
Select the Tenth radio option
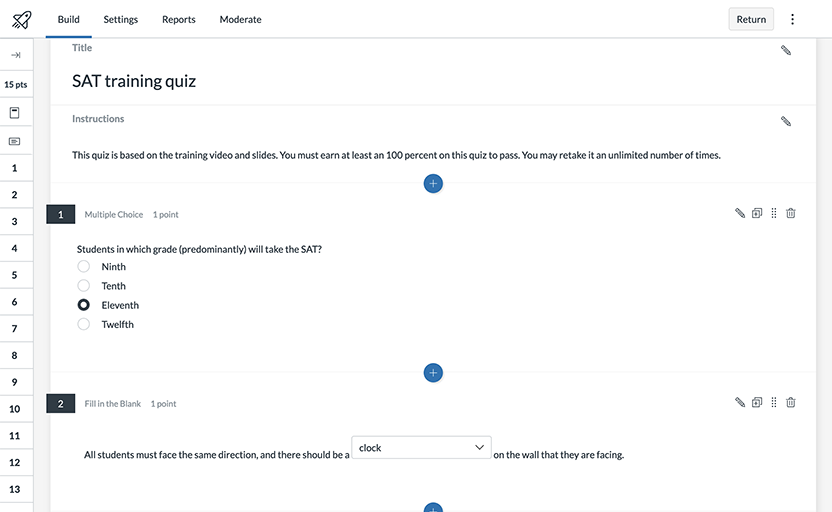(x=84, y=286)
